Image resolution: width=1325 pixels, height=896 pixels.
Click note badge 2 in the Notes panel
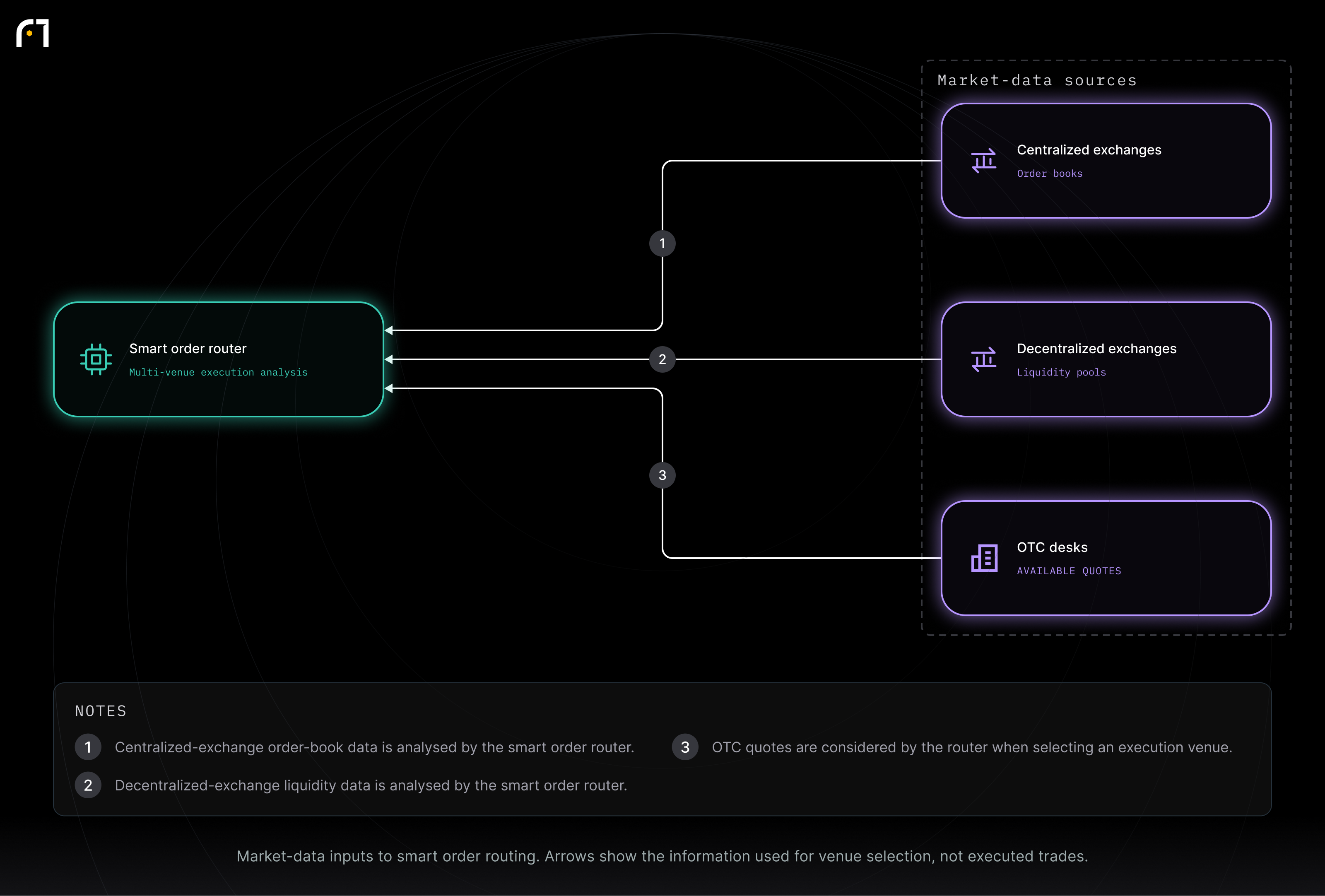(88, 785)
